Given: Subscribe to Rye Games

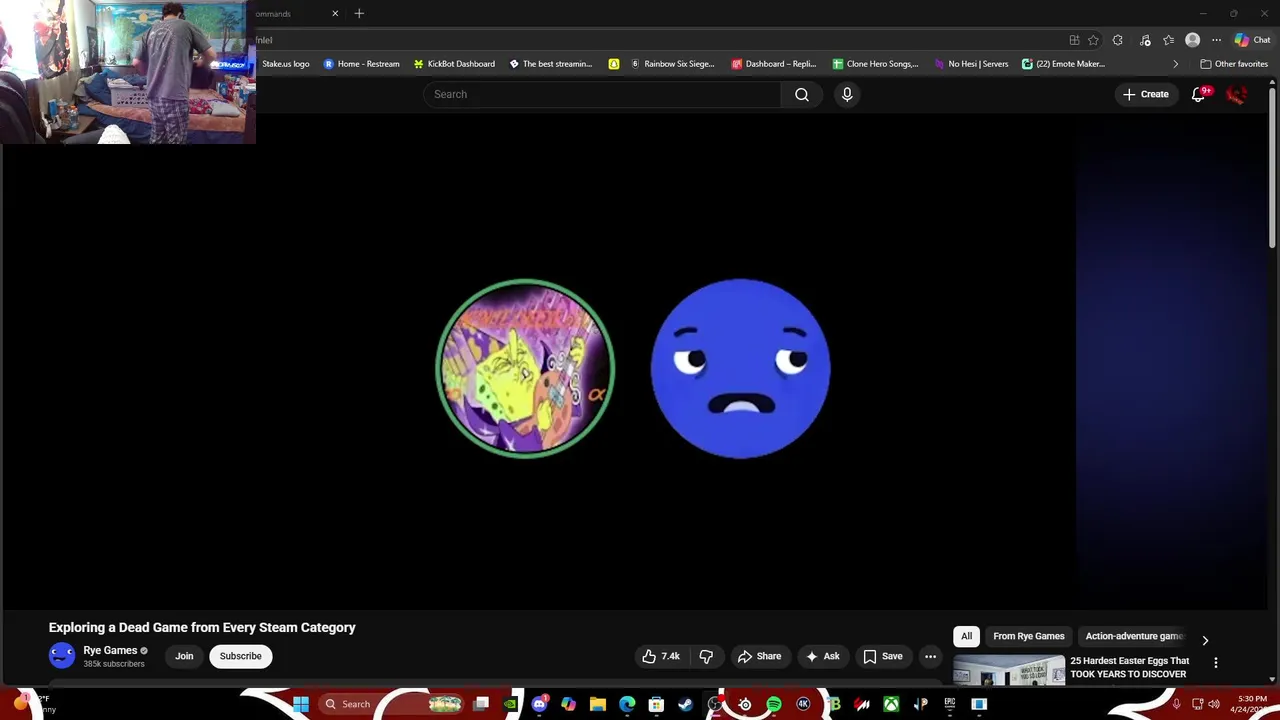Looking at the screenshot, I should (240, 656).
